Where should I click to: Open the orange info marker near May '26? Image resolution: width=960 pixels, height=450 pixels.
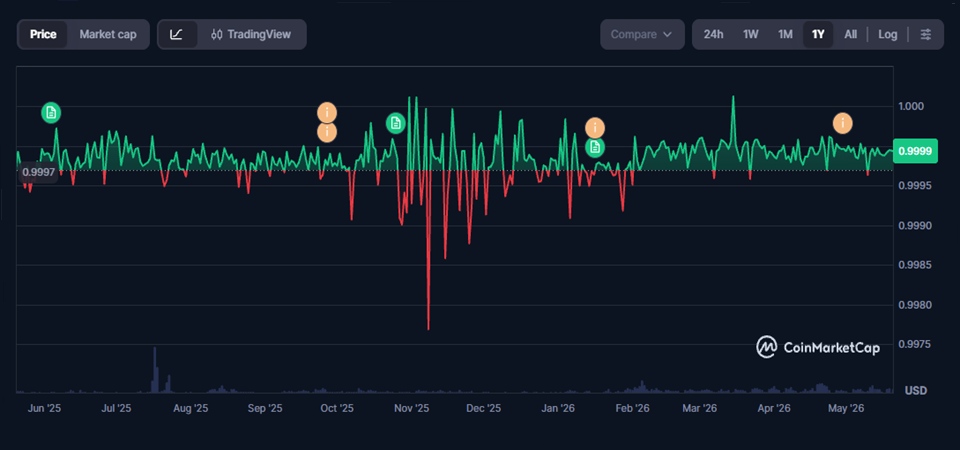click(842, 123)
